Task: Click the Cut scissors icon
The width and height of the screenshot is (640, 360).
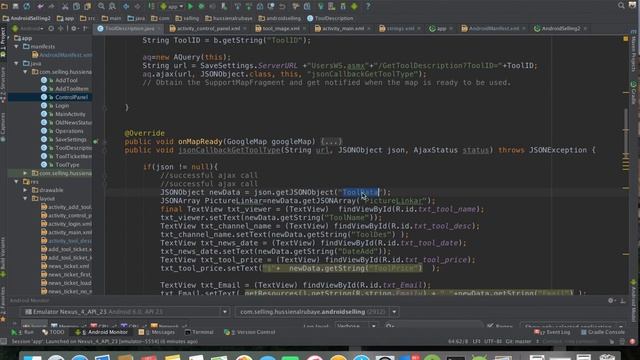Action: 65,6
